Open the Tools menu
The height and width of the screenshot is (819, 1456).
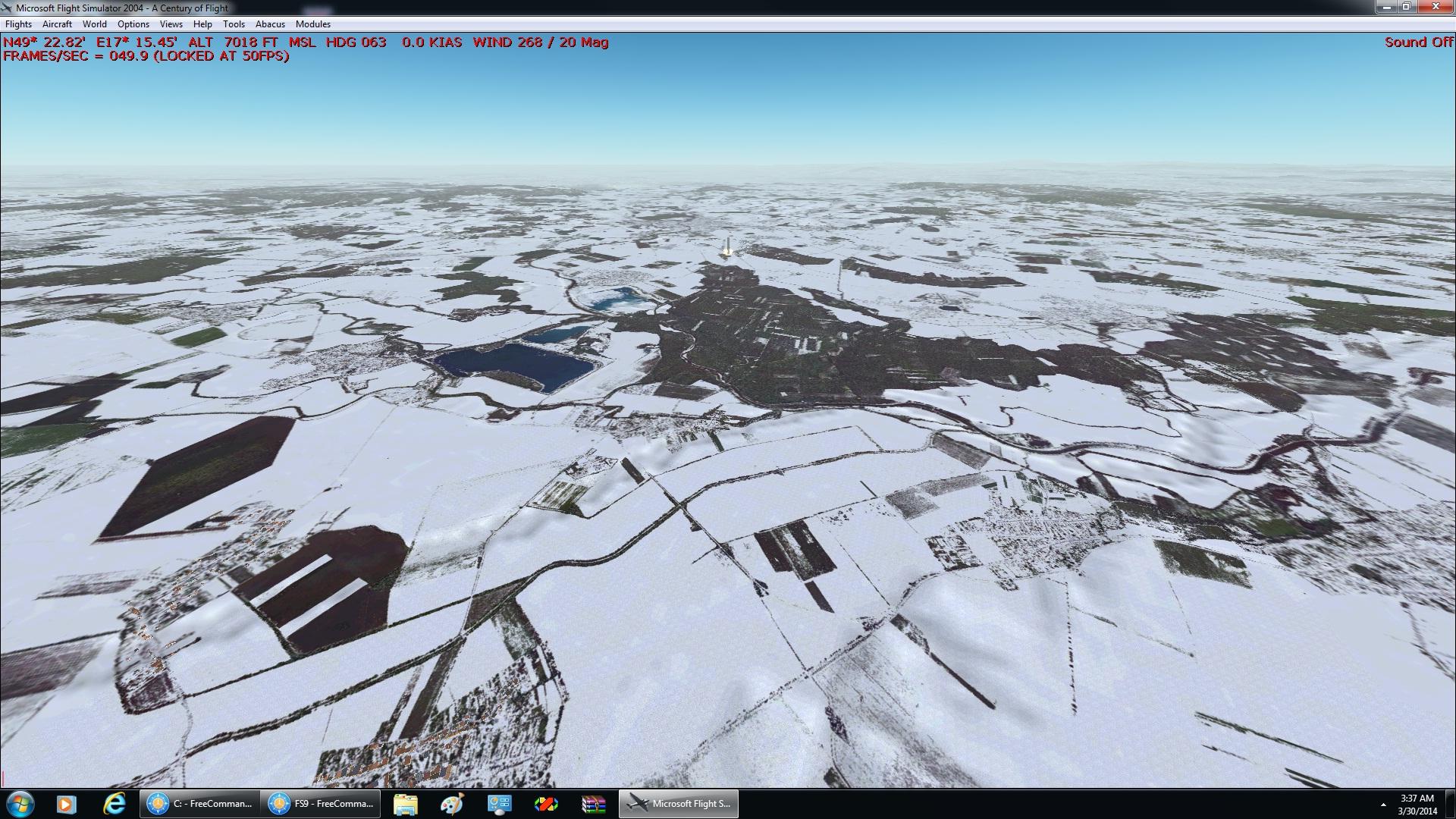[x=234, y=24]
